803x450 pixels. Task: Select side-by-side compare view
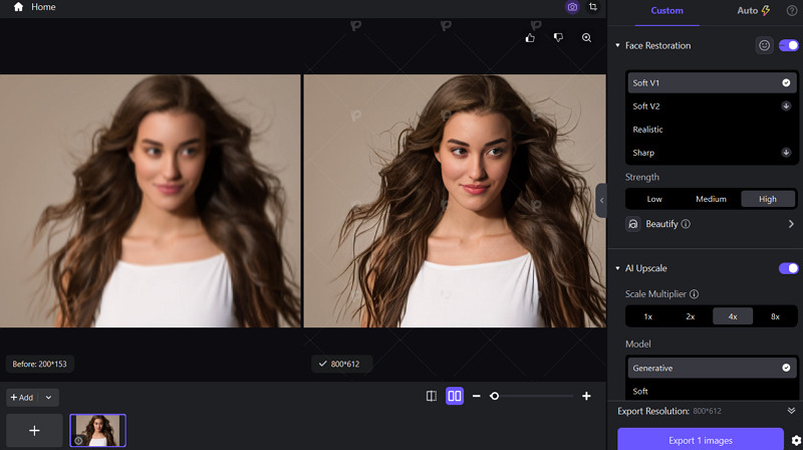(x=455, y=396)
